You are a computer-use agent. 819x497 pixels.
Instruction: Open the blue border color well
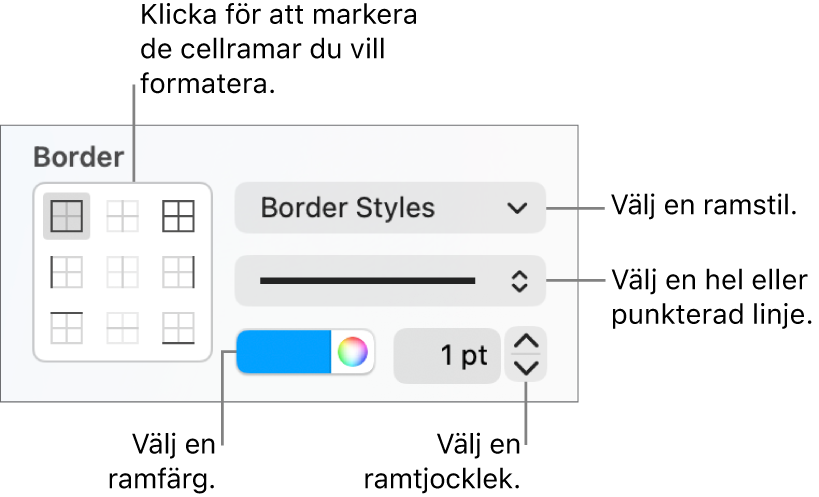point(284,351)
